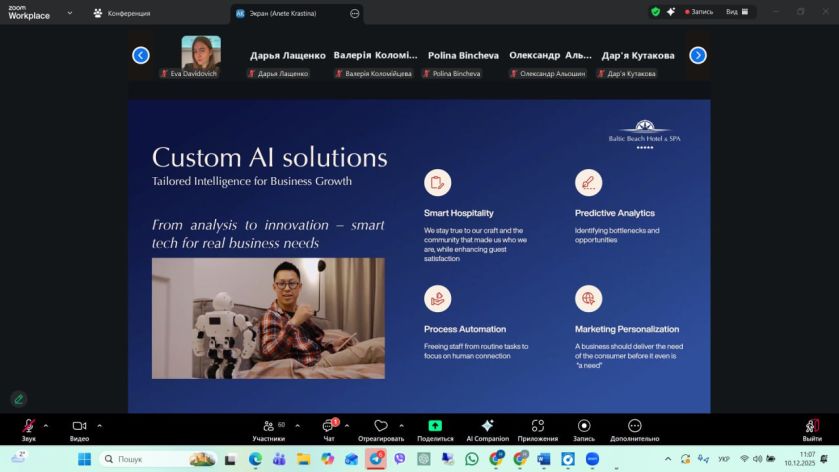Click Smart Hospitality icon on the slide
The width and height of the screenshot is (839, 472).
pyautogui.click(x=438, y=182)
